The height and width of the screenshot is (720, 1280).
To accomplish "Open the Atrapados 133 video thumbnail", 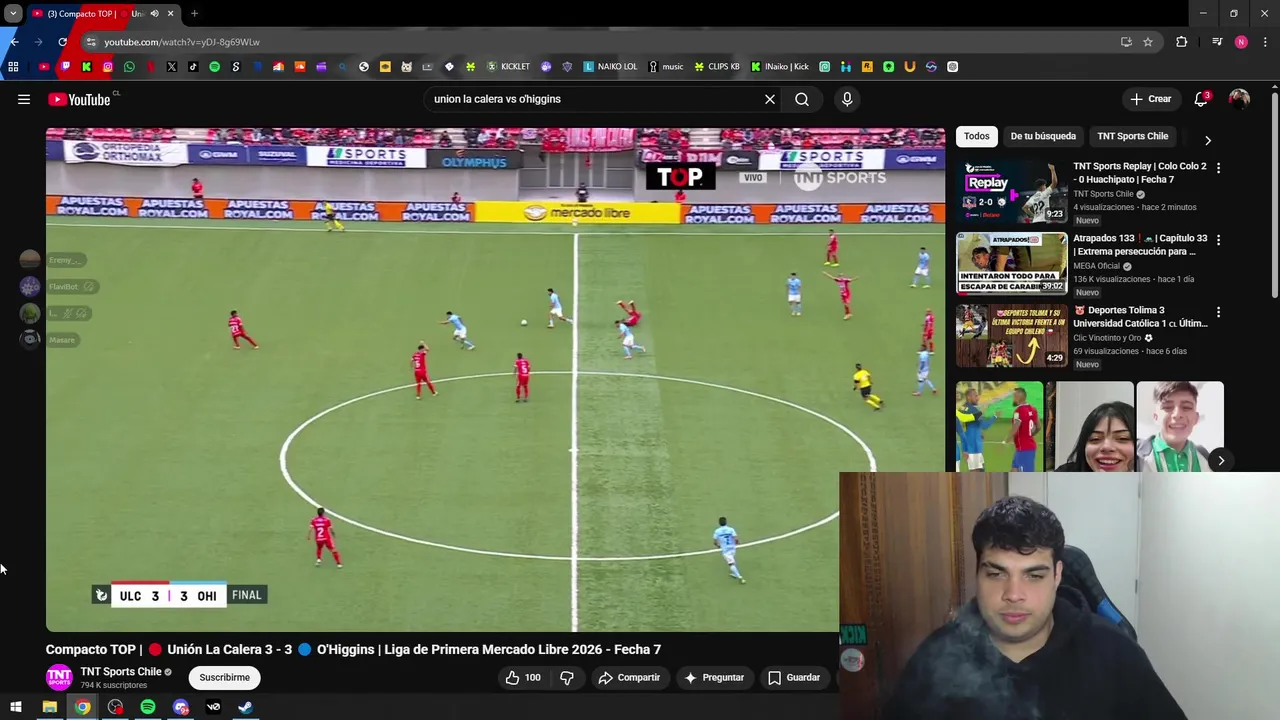I will [1011, 264].
